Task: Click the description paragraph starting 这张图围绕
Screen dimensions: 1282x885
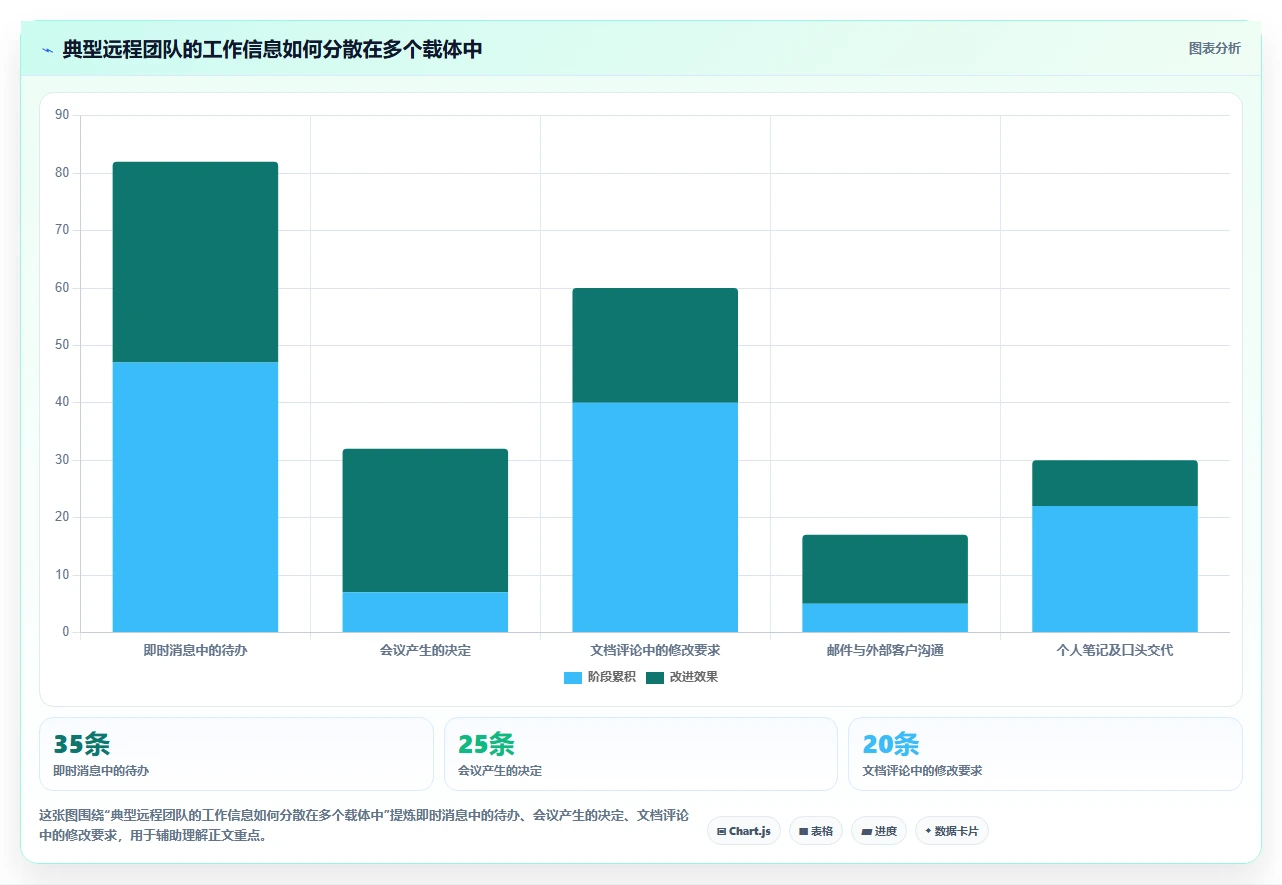Action: pos(364,825)
